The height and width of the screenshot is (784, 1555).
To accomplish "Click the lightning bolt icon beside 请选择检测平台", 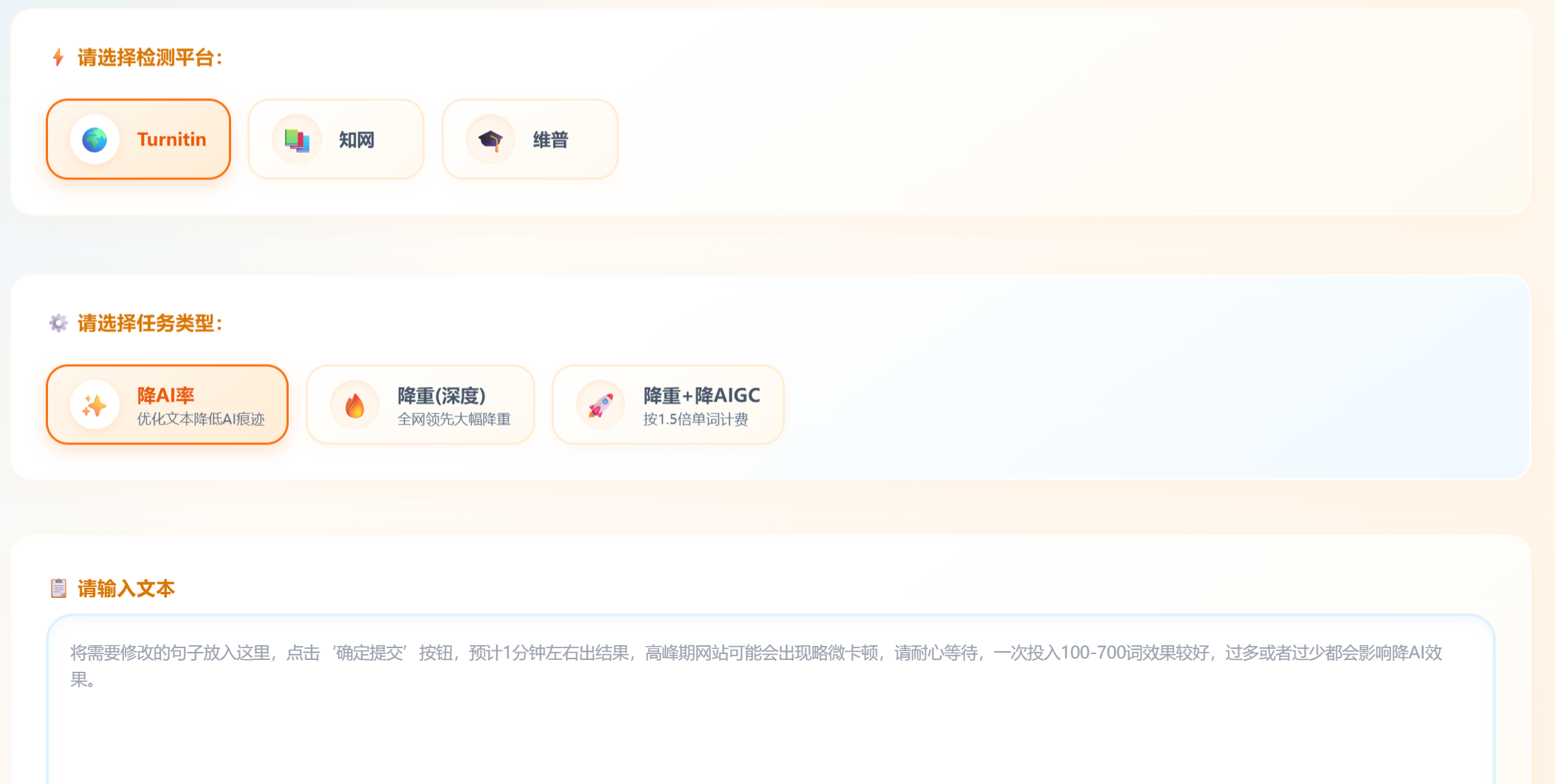I will click(58, 57).
